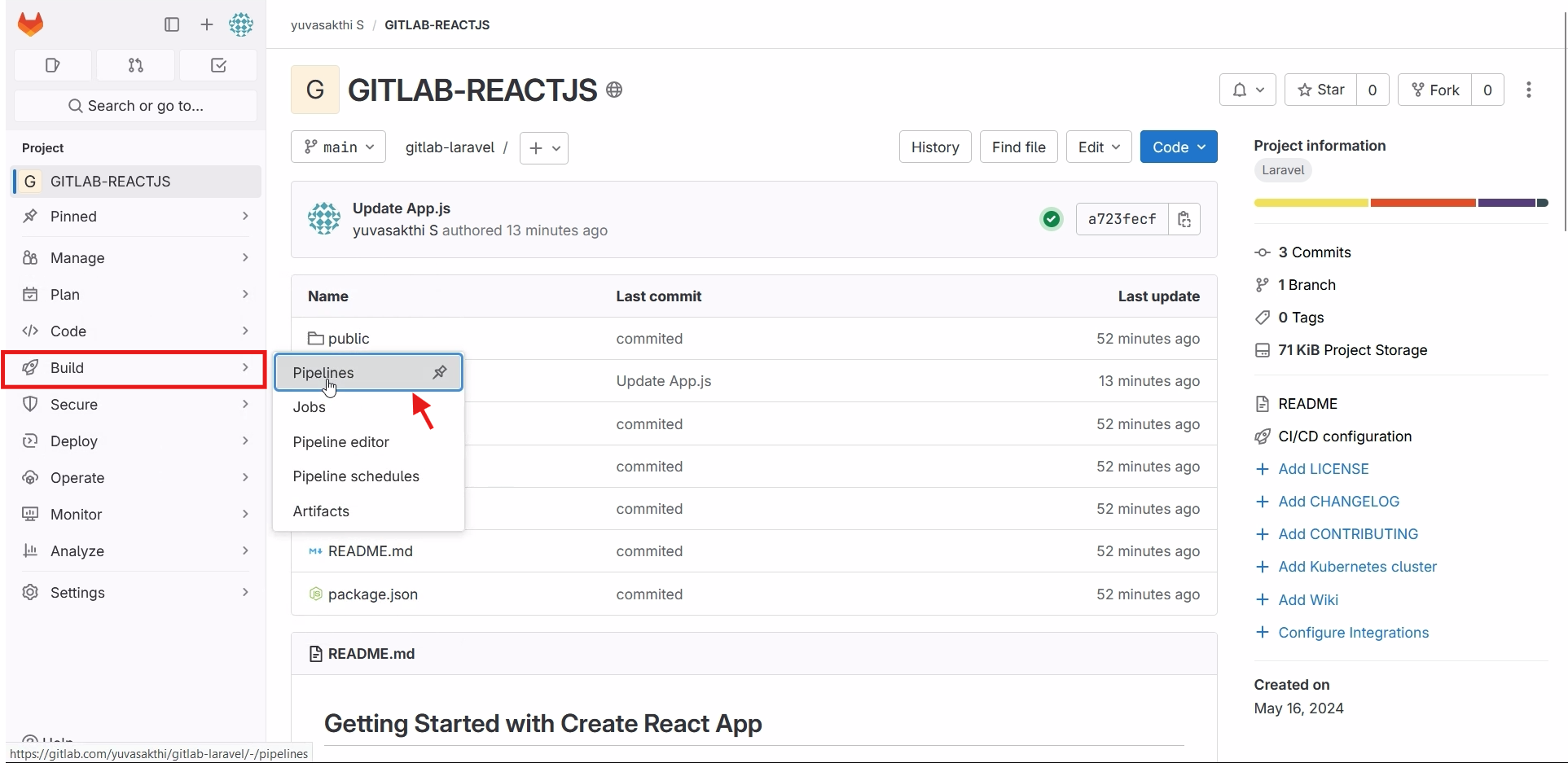Open notification bell dropdown
This screenshot has width=1568, height=763.
click(1248, 90)
